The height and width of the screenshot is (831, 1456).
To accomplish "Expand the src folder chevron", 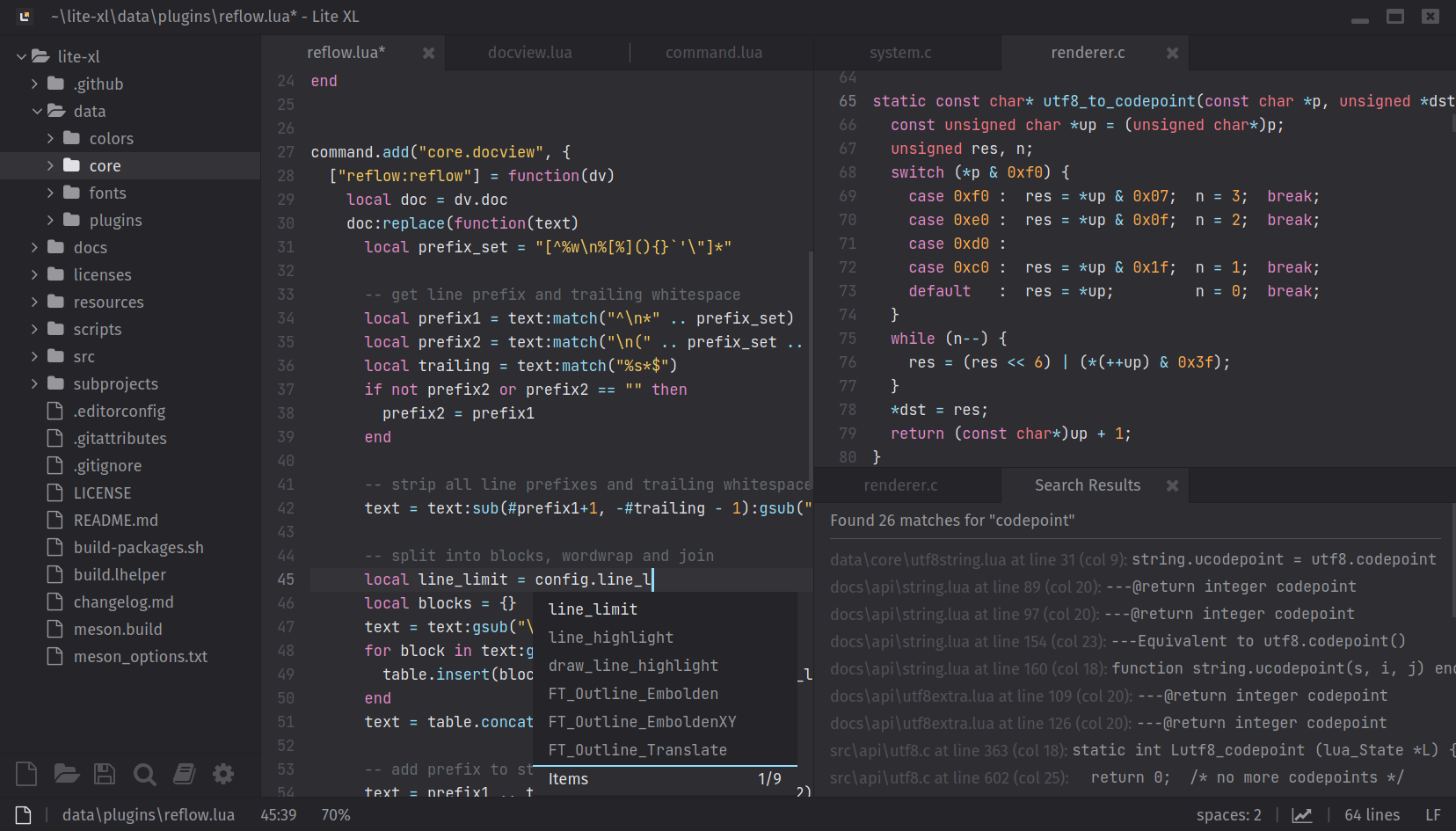I will tap(34, 356).
